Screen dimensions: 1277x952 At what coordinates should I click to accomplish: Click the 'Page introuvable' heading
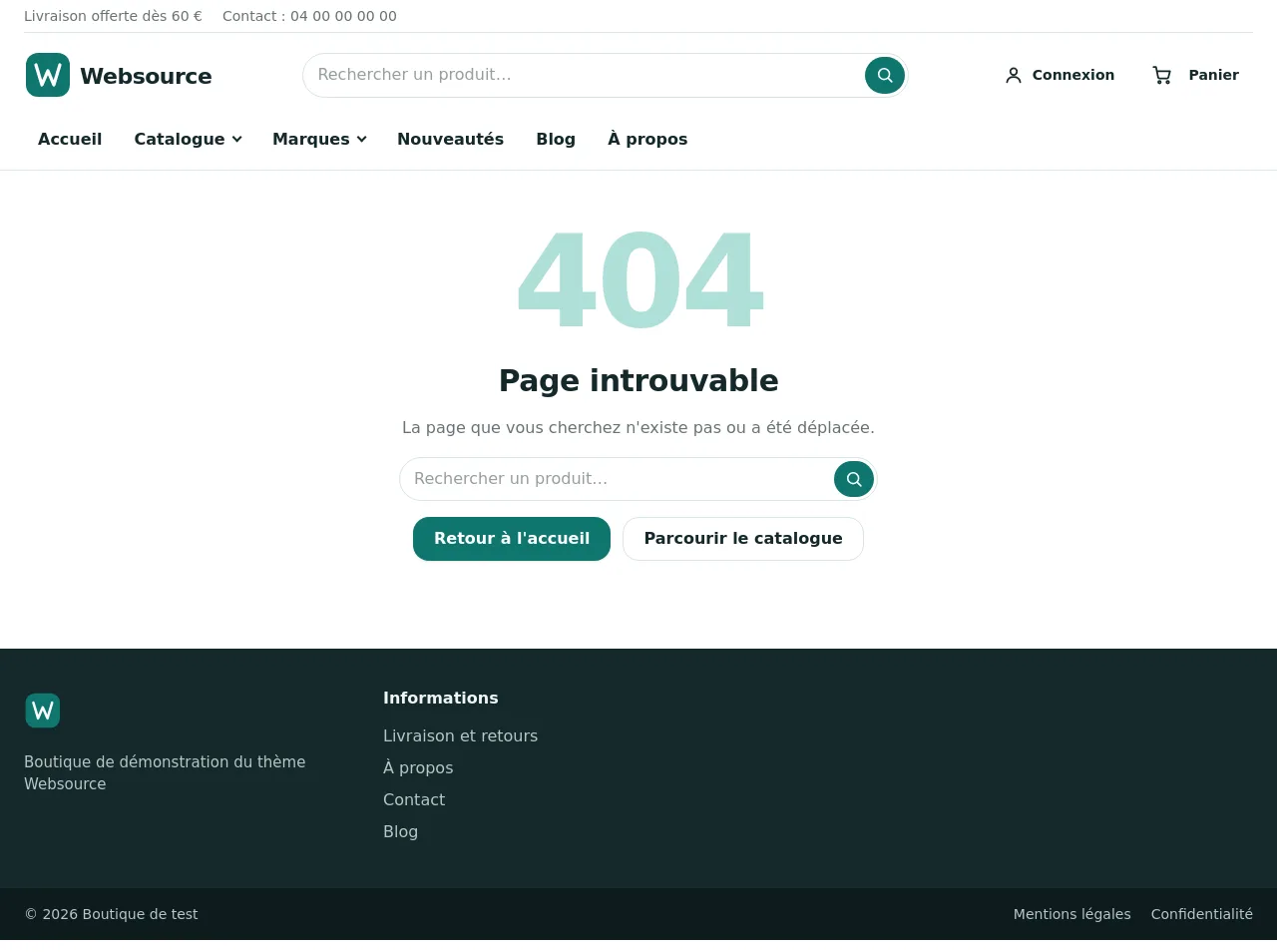point(638,380)
